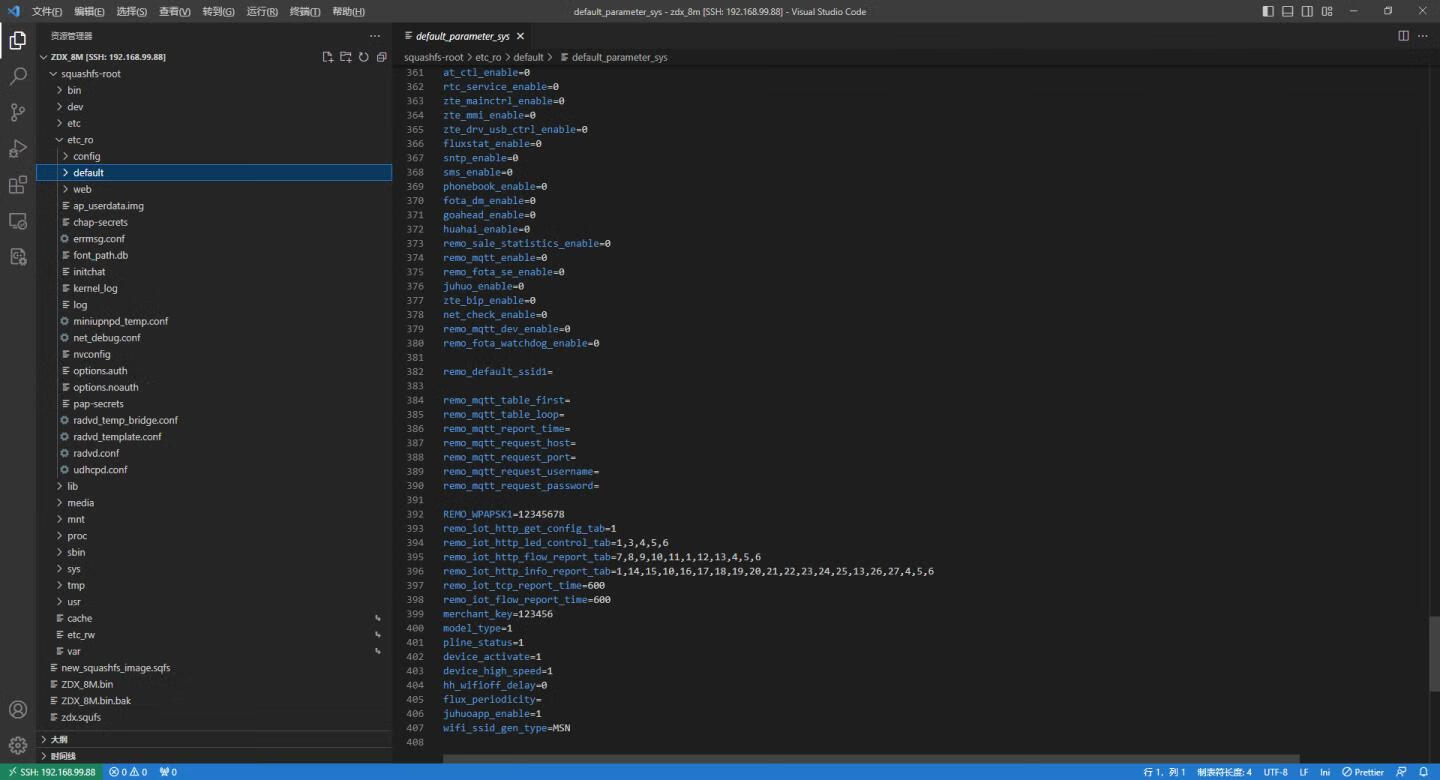Screen dimensions: 1440x780
Task: Open the Explorer view in activity bar
Action: [17, 40]
